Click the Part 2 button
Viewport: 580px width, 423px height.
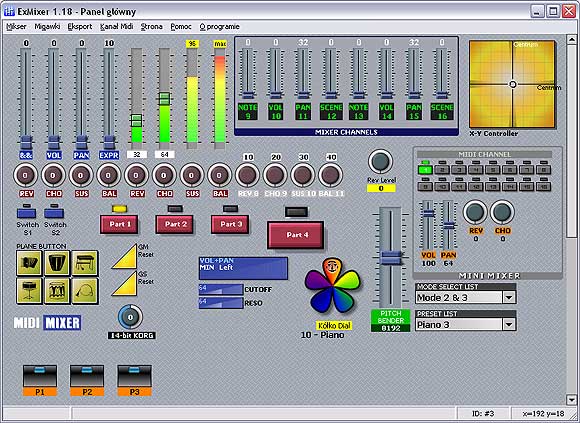175,224
